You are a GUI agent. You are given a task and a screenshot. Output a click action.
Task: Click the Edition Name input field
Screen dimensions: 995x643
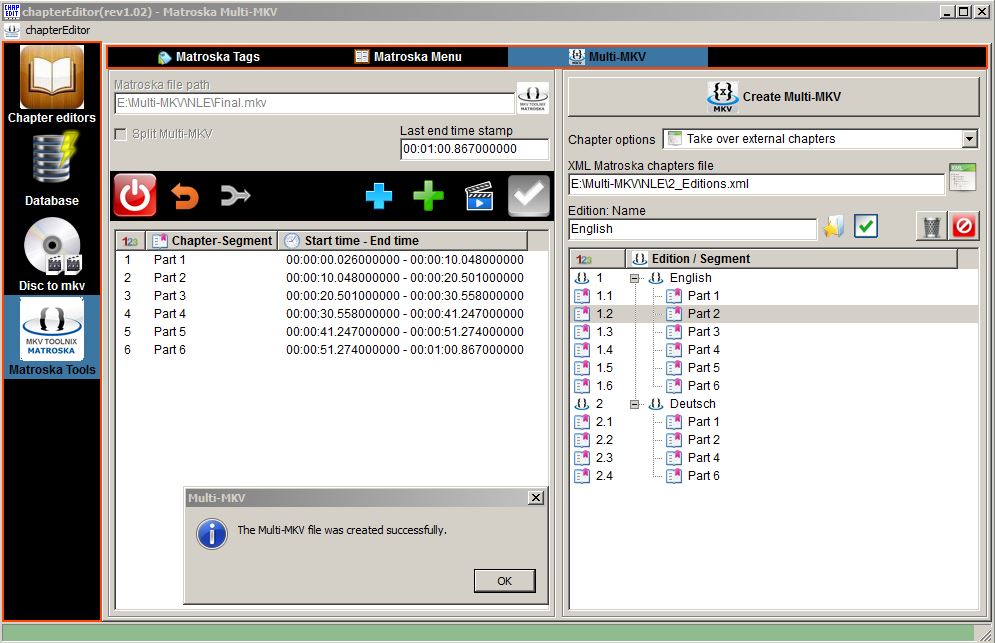pyautogui.click(x=692, y=229)
